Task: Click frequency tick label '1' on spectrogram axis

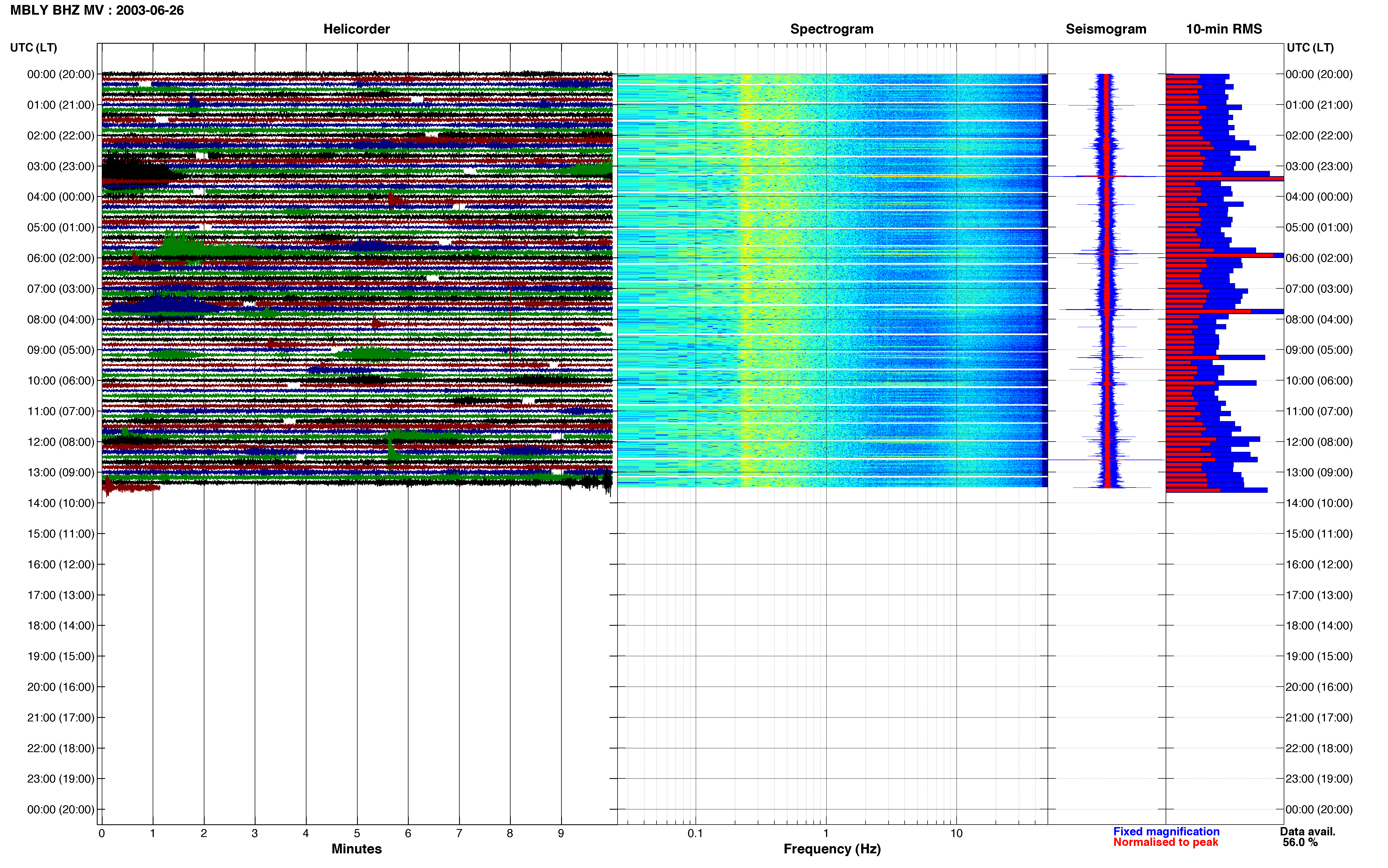Action: pos(826,833)
